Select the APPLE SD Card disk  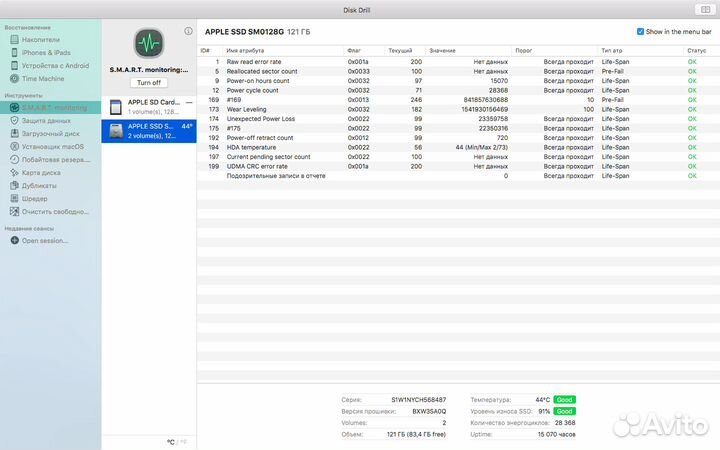[x=149, y=107]
